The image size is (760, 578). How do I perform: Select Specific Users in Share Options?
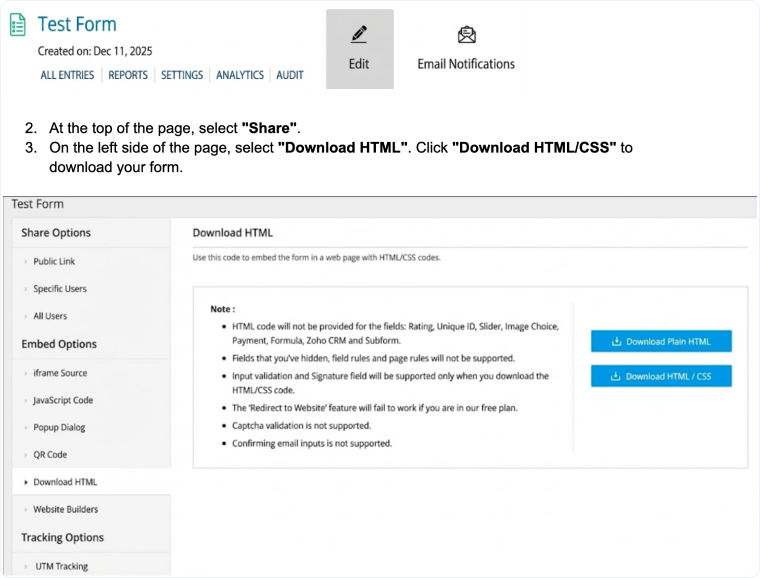pos(60,289)
